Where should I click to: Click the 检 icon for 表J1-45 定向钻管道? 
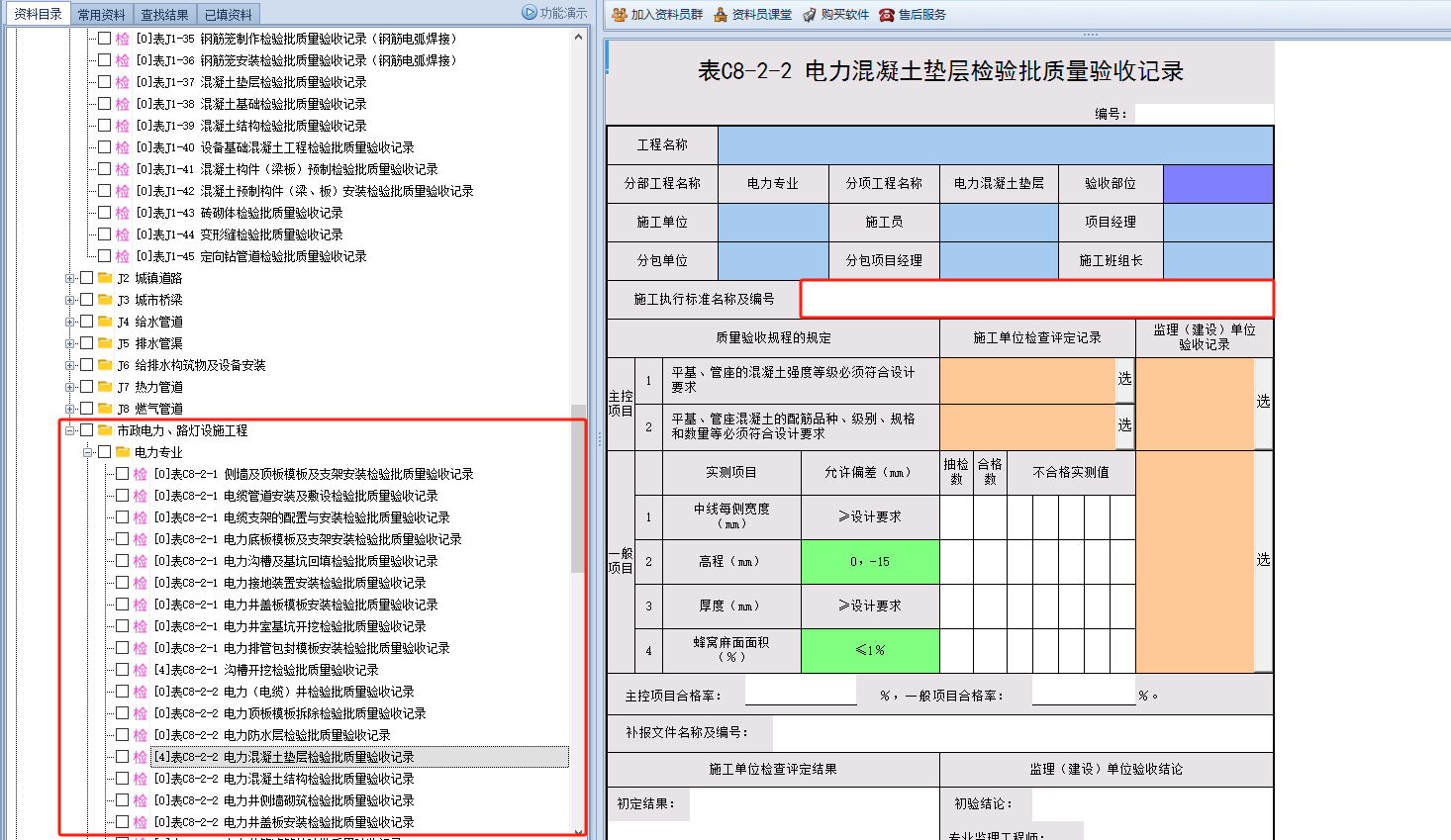123,256
